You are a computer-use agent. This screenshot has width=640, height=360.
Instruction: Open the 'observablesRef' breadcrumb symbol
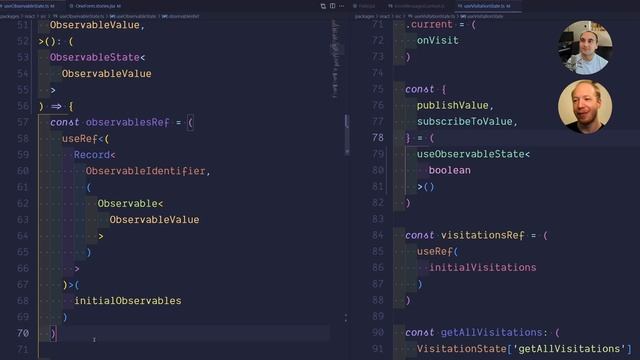[180, 16]
